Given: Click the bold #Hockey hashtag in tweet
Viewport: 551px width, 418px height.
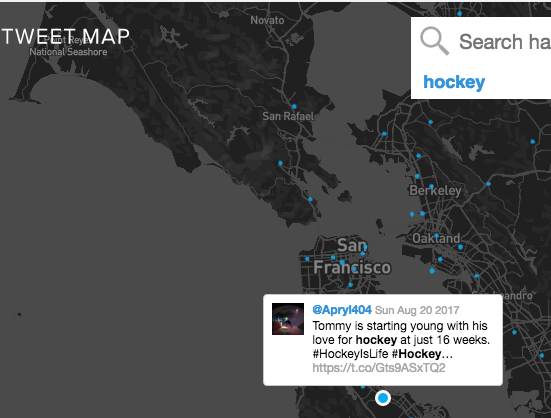Looking at the screenshot, I should [416, 354].
